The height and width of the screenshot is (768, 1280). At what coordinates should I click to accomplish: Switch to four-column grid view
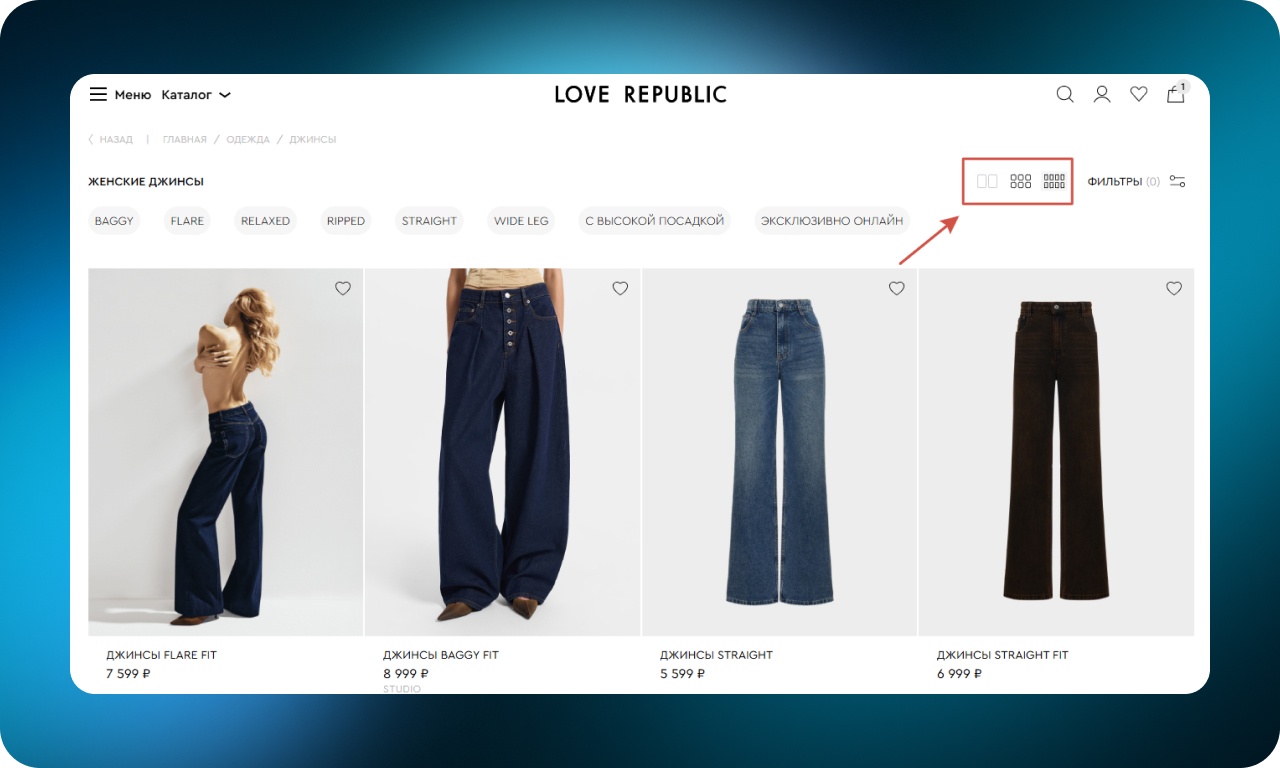point(1054,182)
